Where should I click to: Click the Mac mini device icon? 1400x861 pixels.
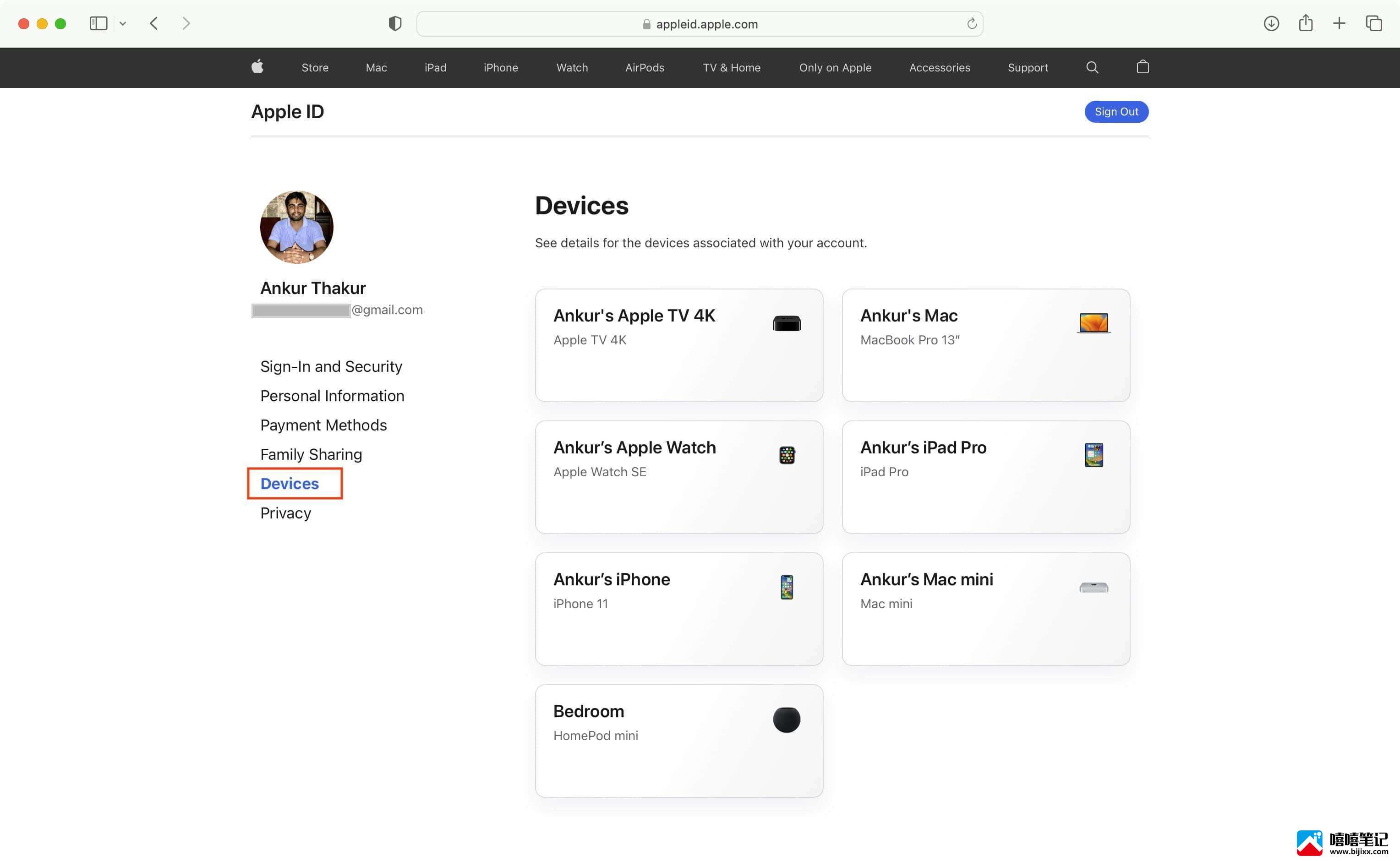click(1092, 587)
